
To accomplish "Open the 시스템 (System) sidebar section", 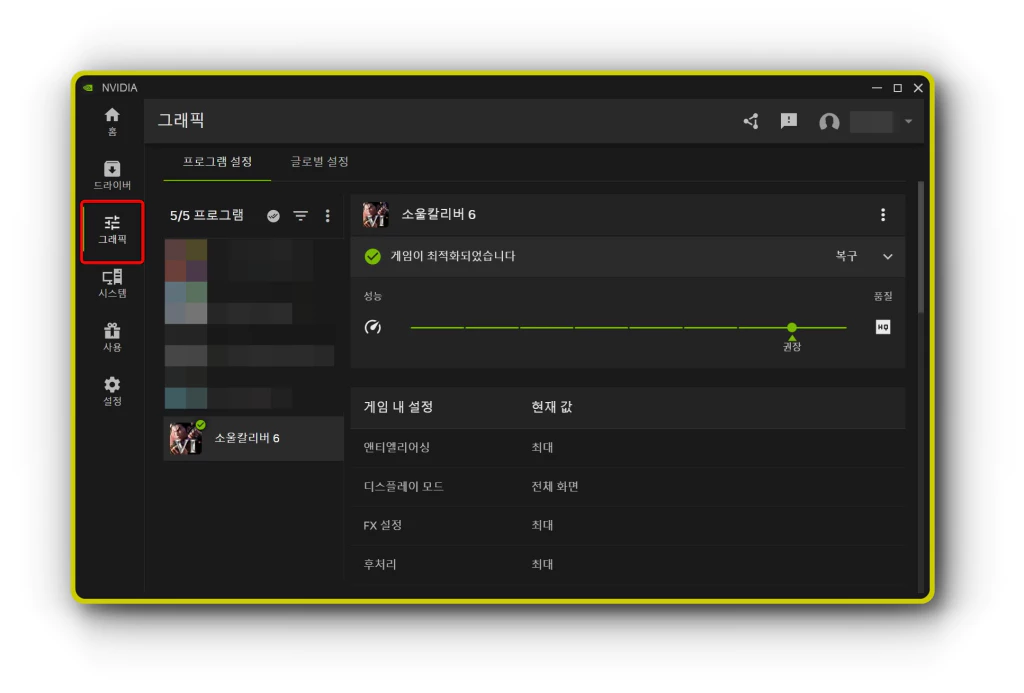I will click(x=112, y=283).
